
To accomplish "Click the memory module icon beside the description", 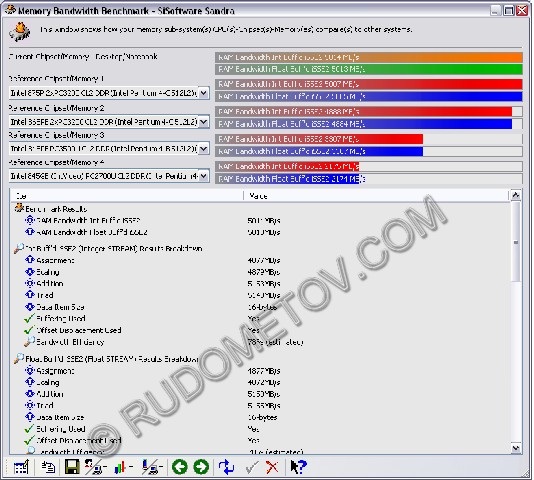I will click(20, 32).
